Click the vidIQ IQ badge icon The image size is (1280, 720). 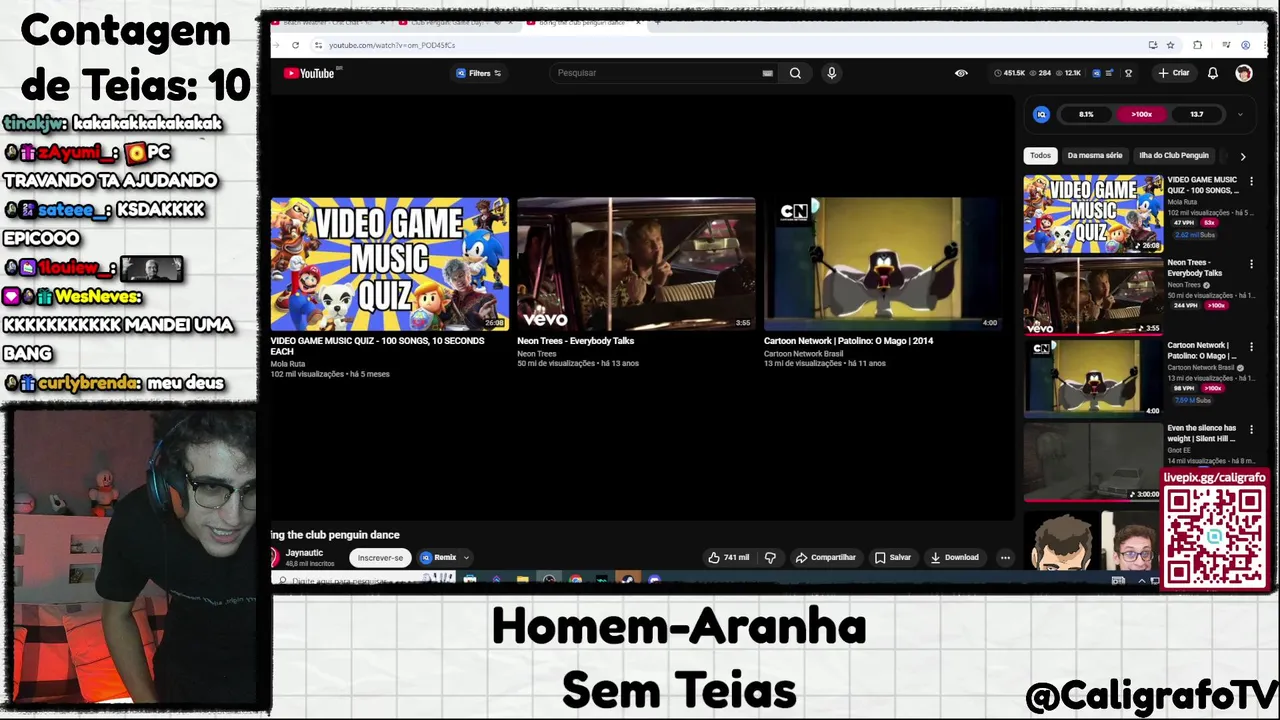1041,114
